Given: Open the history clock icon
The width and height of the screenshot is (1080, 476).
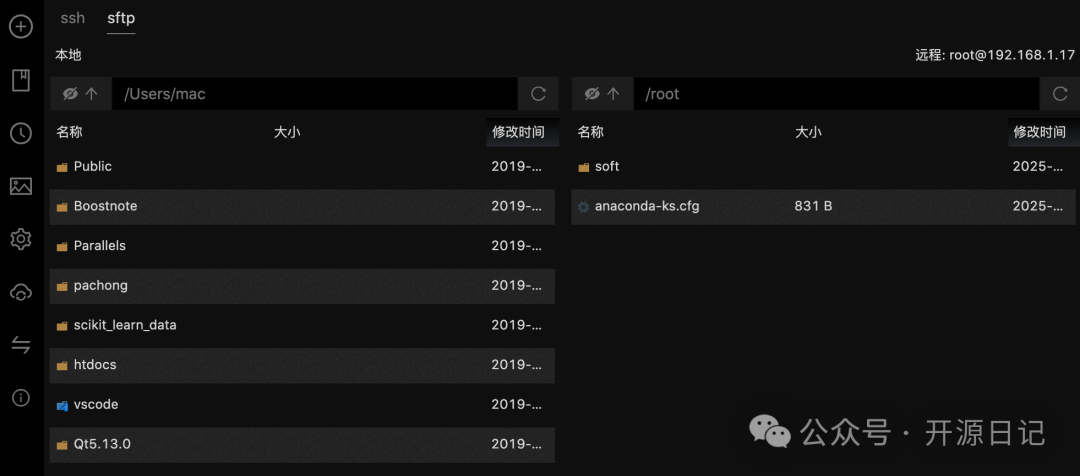Looking at the screenshot, I should tap(21, 133).
